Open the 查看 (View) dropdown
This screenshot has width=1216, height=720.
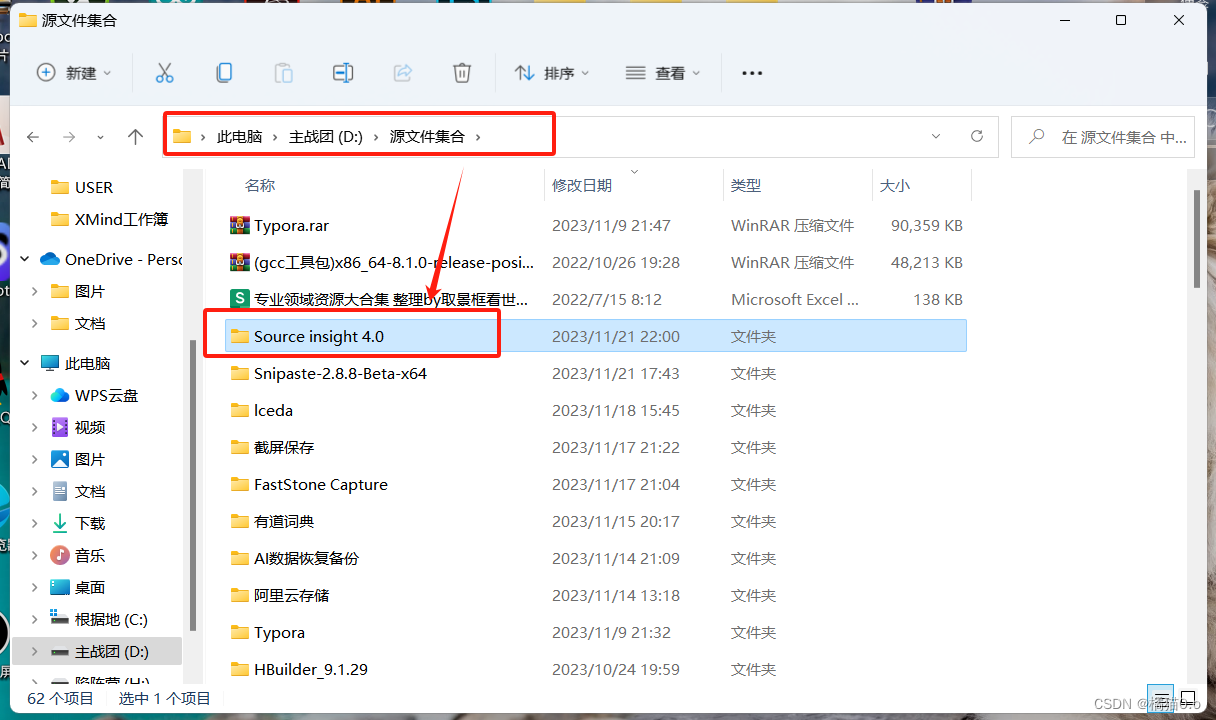[x=662, y=72]
